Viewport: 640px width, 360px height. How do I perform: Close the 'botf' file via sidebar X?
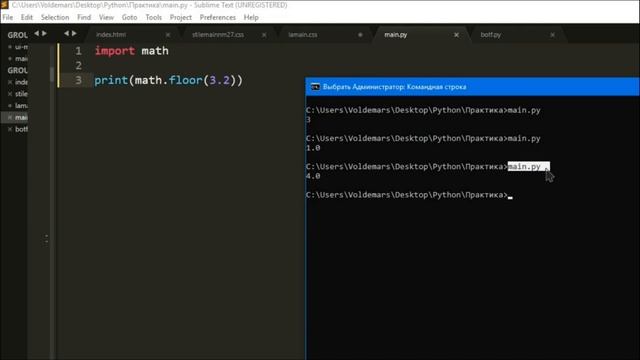[x=10, y=129]
